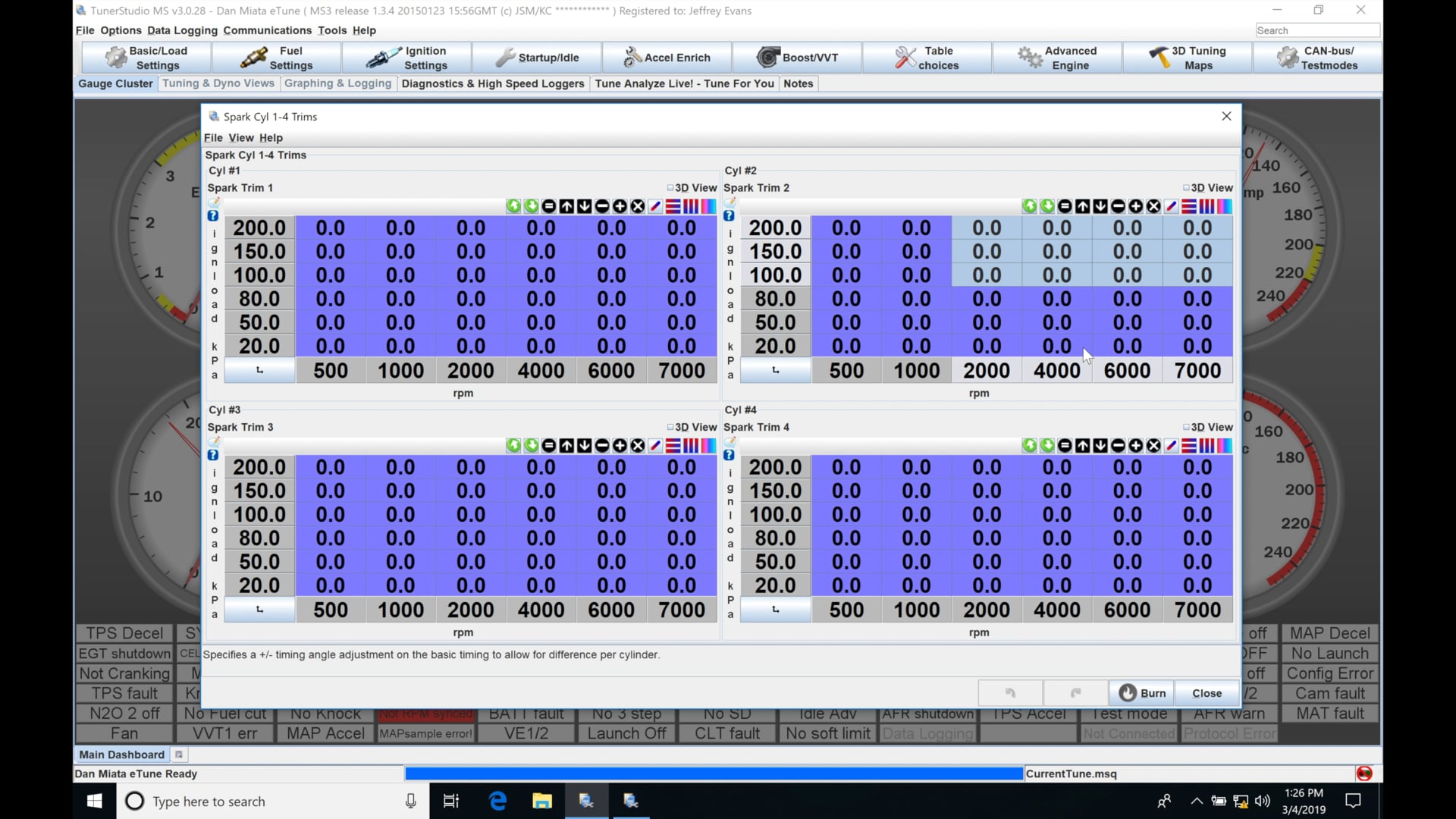Enable 3D View for Spark Trim 1

[671, 187]
